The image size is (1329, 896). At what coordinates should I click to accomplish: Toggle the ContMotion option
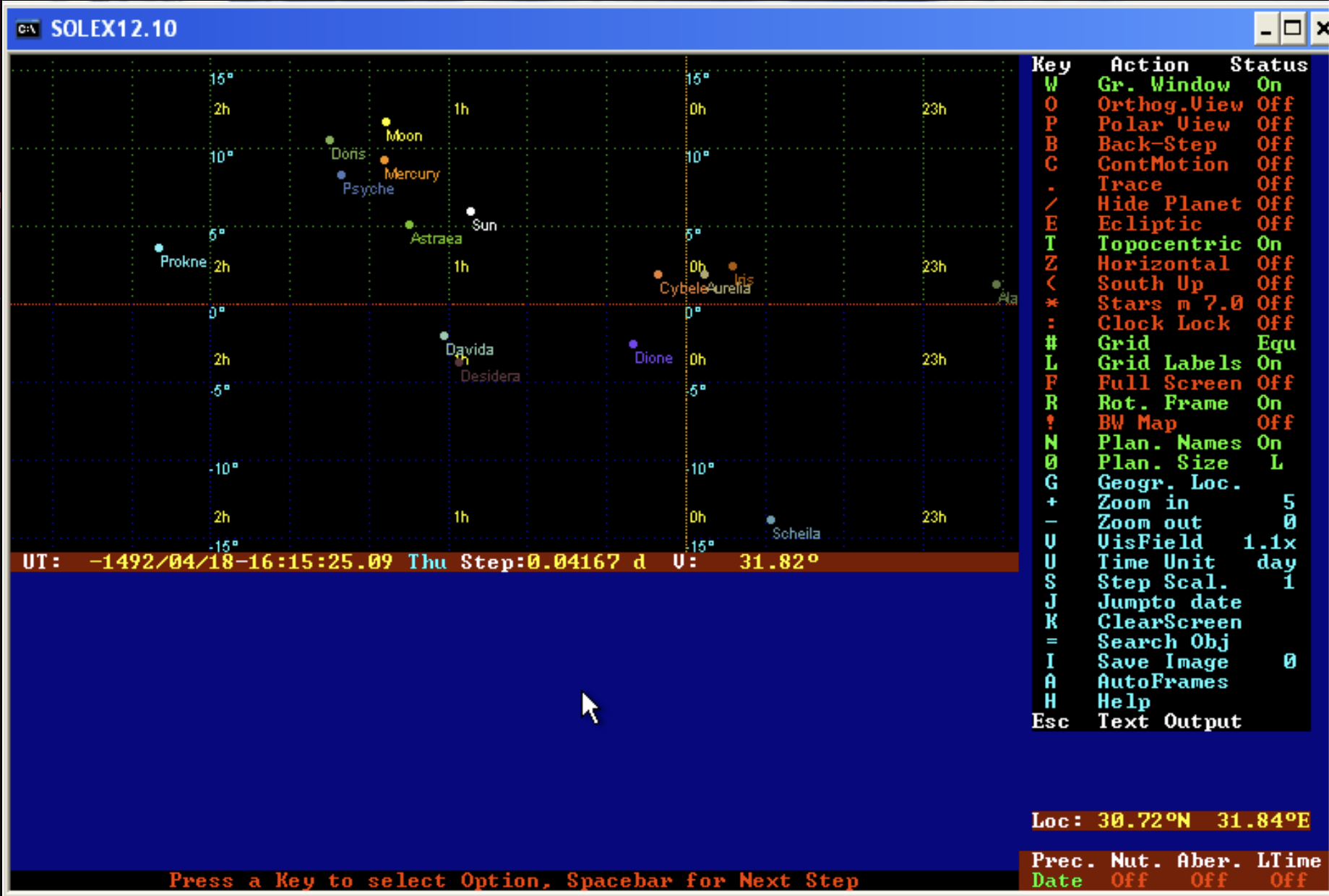click(1169, 164)
